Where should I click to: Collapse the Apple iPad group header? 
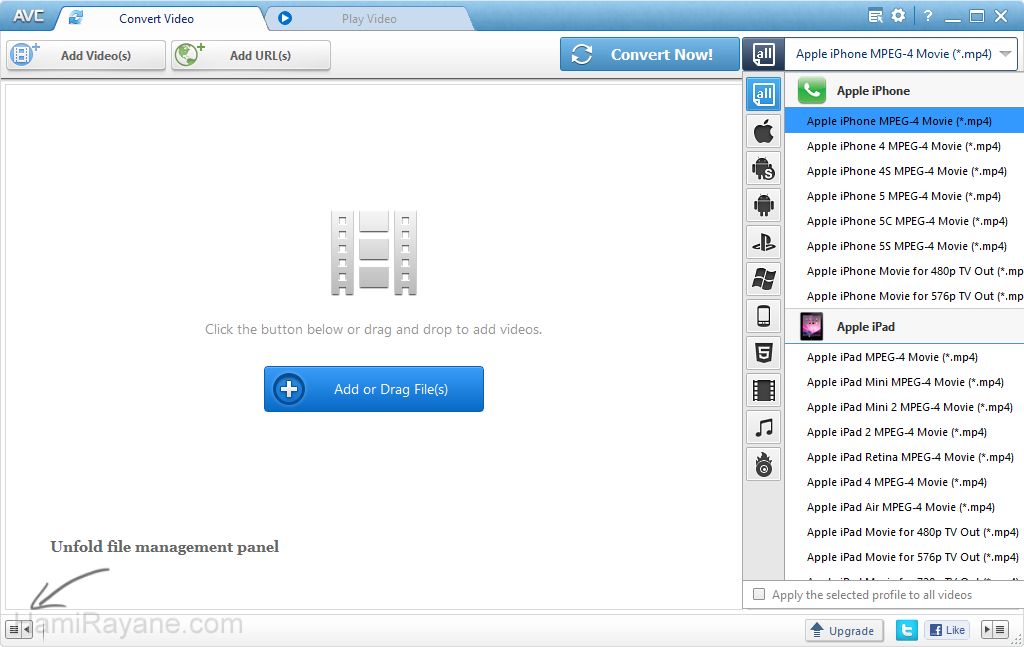pos(904,326)
